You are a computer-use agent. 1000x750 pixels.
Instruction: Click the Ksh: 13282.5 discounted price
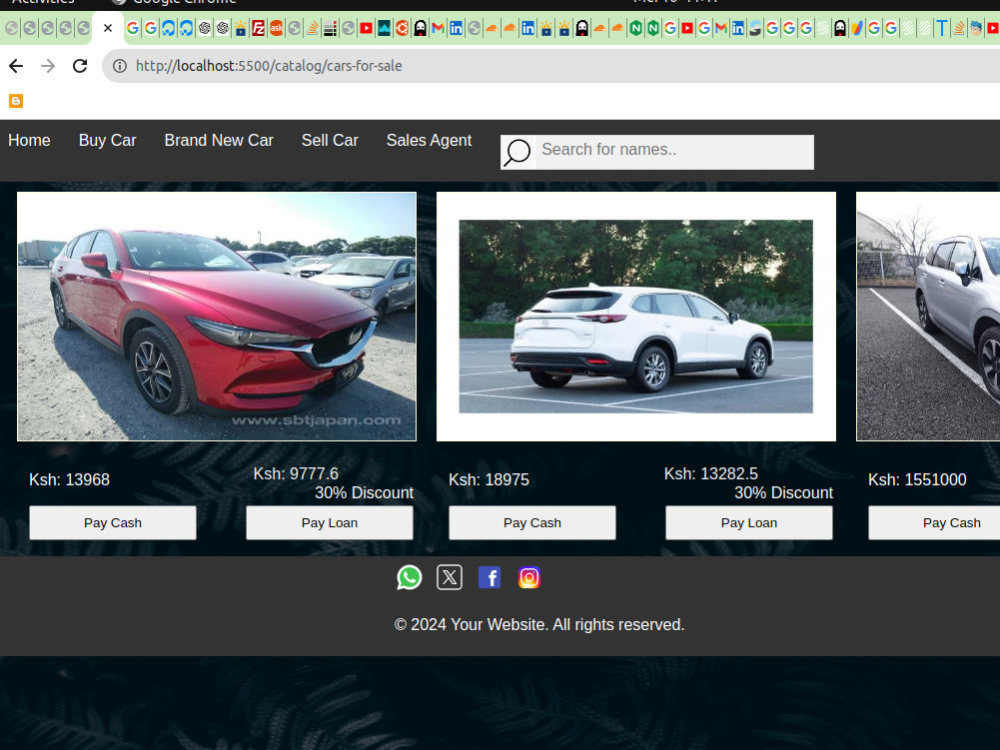click(711, 474)
